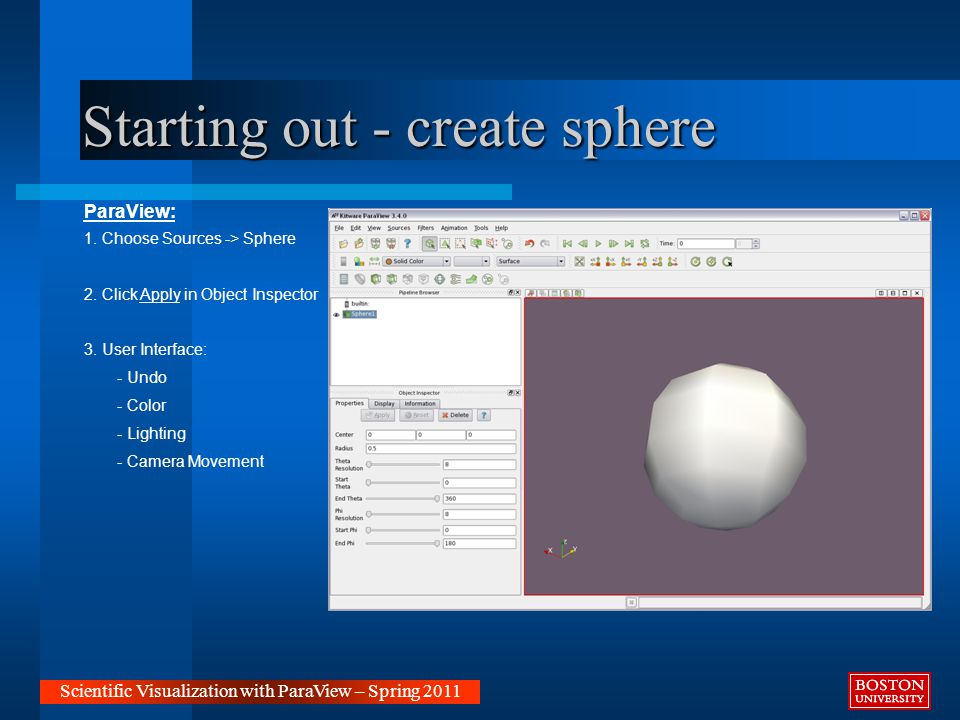Viewport: 960px width, 720px height.
Task: Select the highlighted Interact mode icon
Action: 430,244
